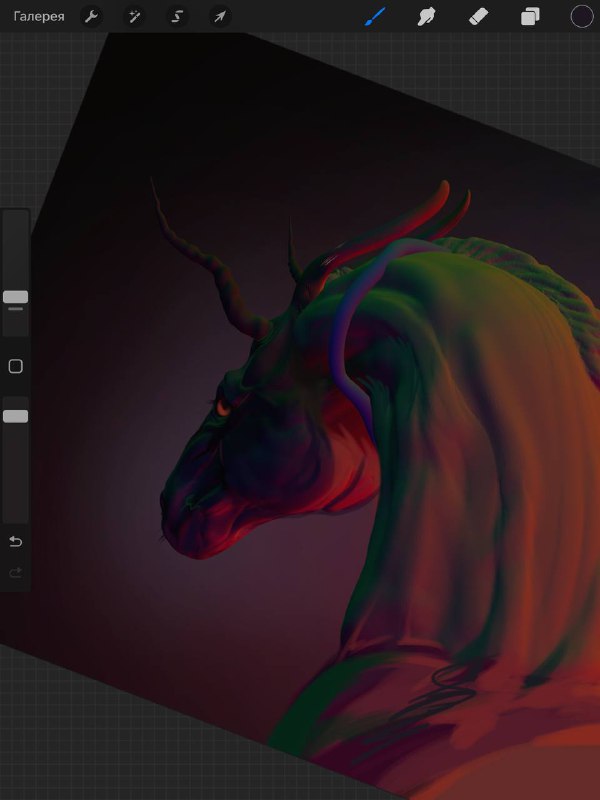Open the Actions wrench menu

point(91,17)
